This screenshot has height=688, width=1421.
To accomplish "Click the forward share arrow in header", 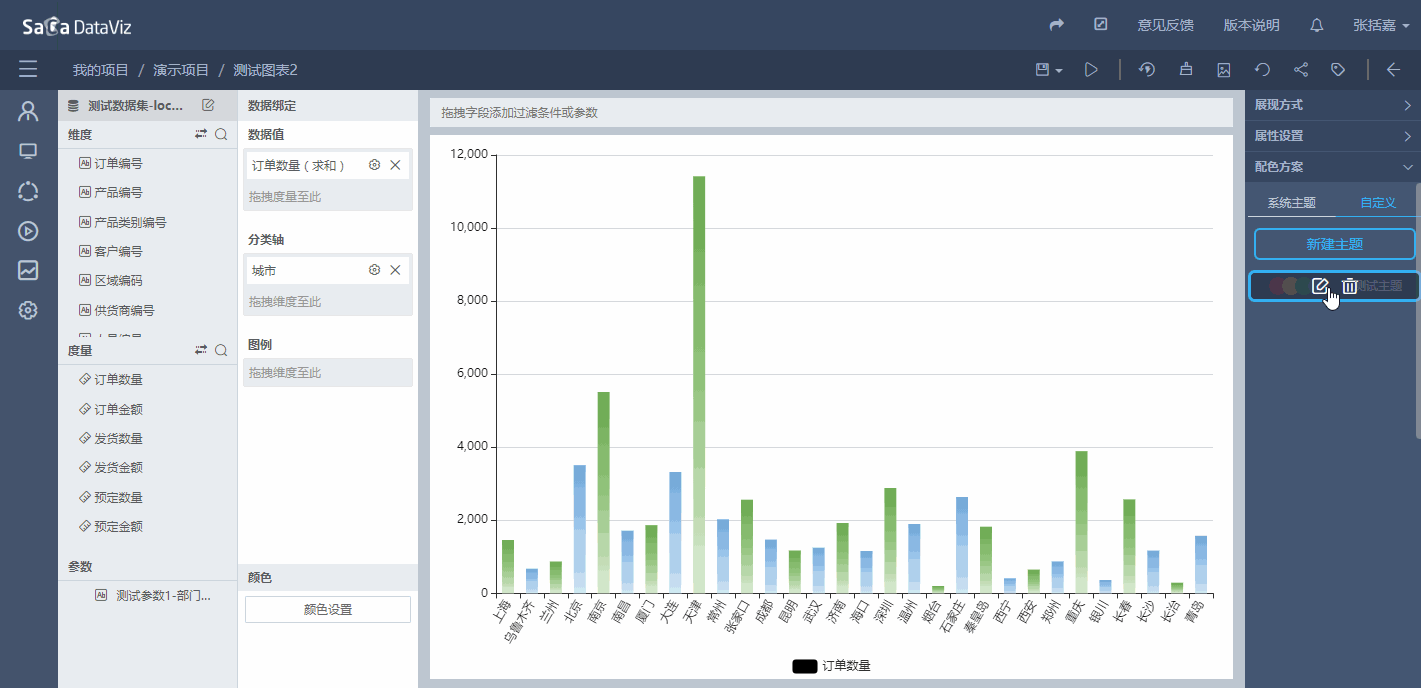I will [x=1057, y=24].
